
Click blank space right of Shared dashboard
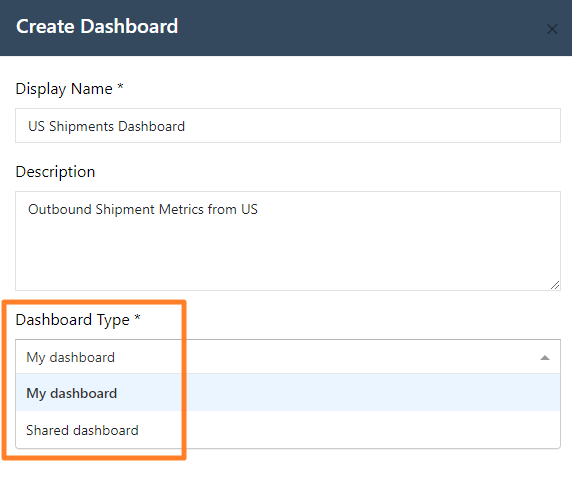347,430
